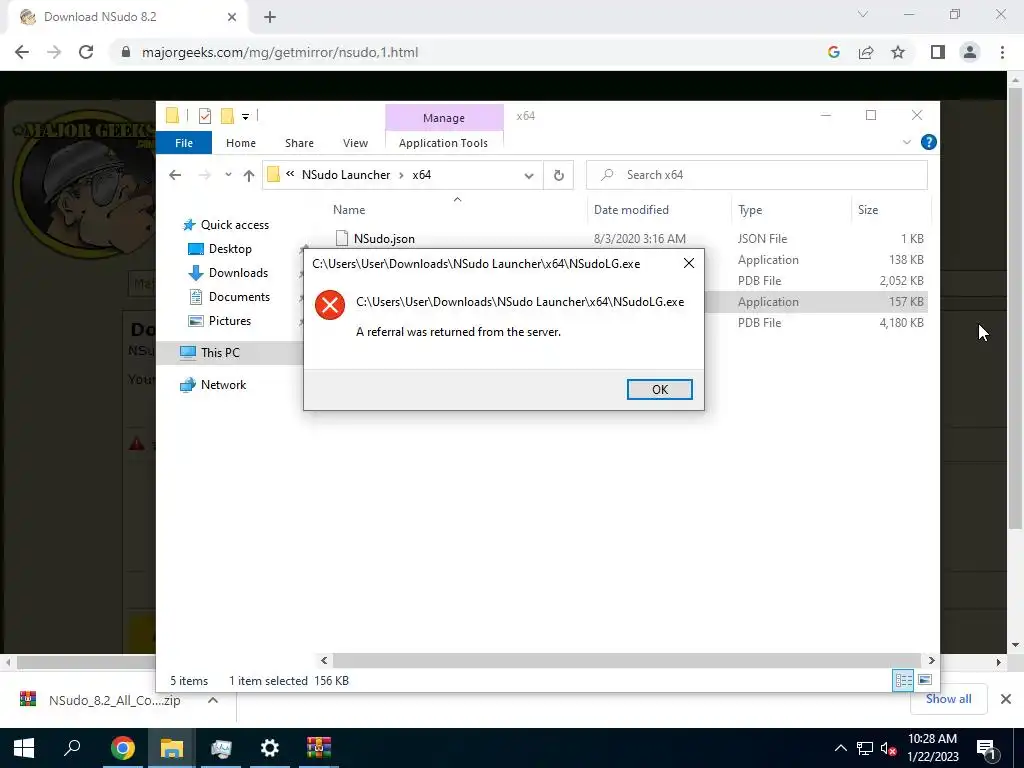
Task: Open NSudo_8.2 zip download options arrow
Action: (x=213, y=700)
